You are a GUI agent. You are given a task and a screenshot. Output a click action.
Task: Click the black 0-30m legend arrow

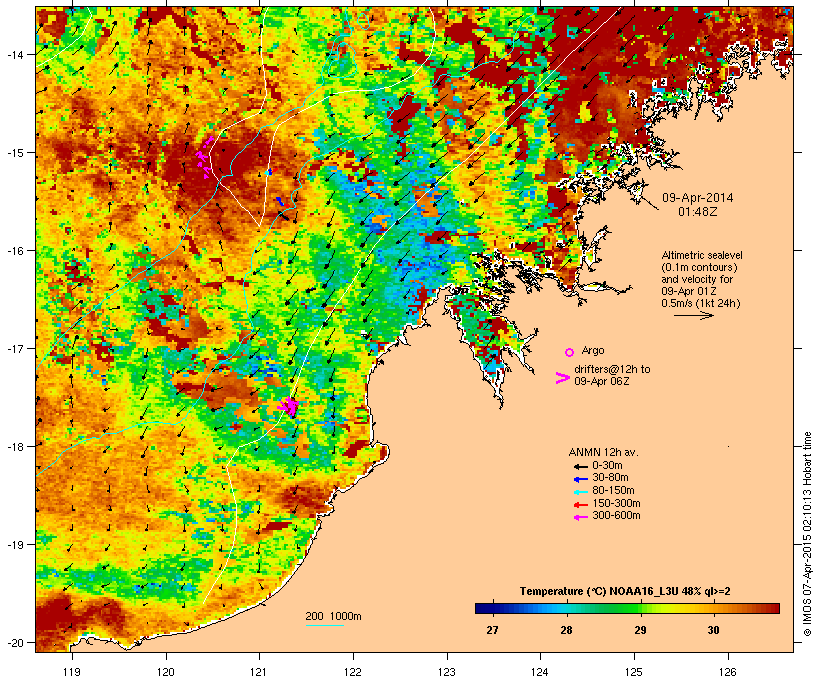580,466
